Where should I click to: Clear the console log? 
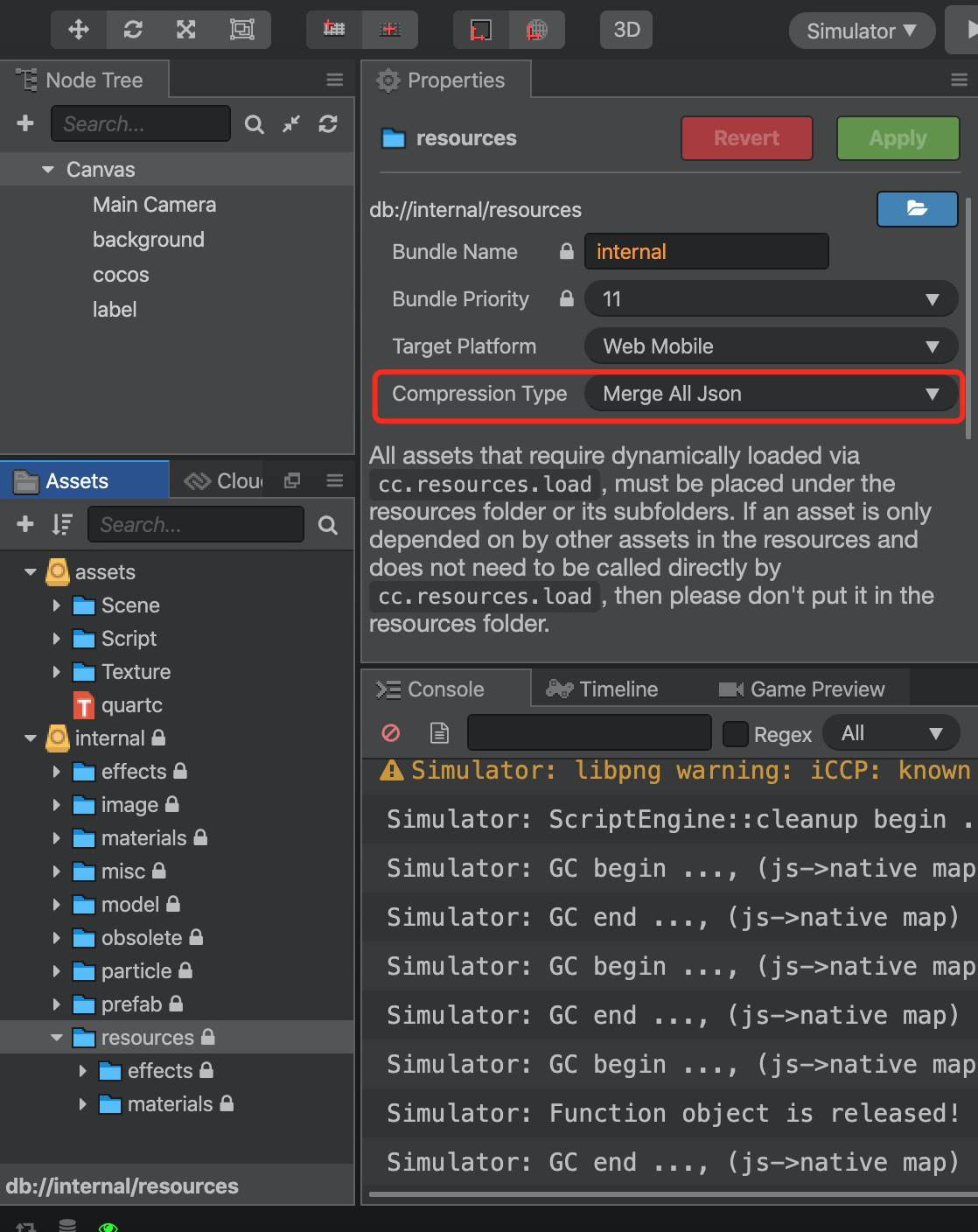tap(391, 733)
